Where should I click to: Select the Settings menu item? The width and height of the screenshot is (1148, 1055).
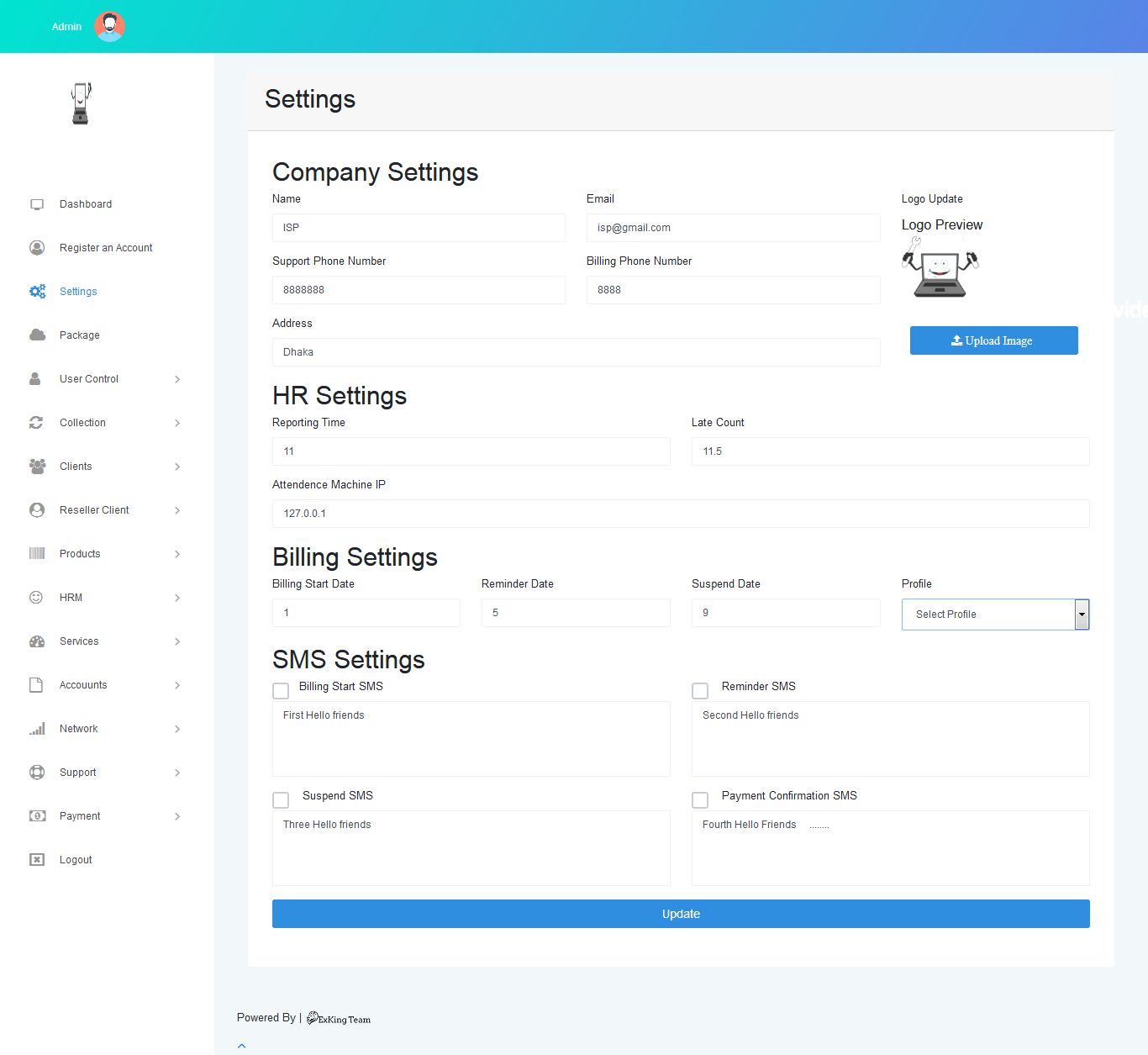tap(78, 292)
